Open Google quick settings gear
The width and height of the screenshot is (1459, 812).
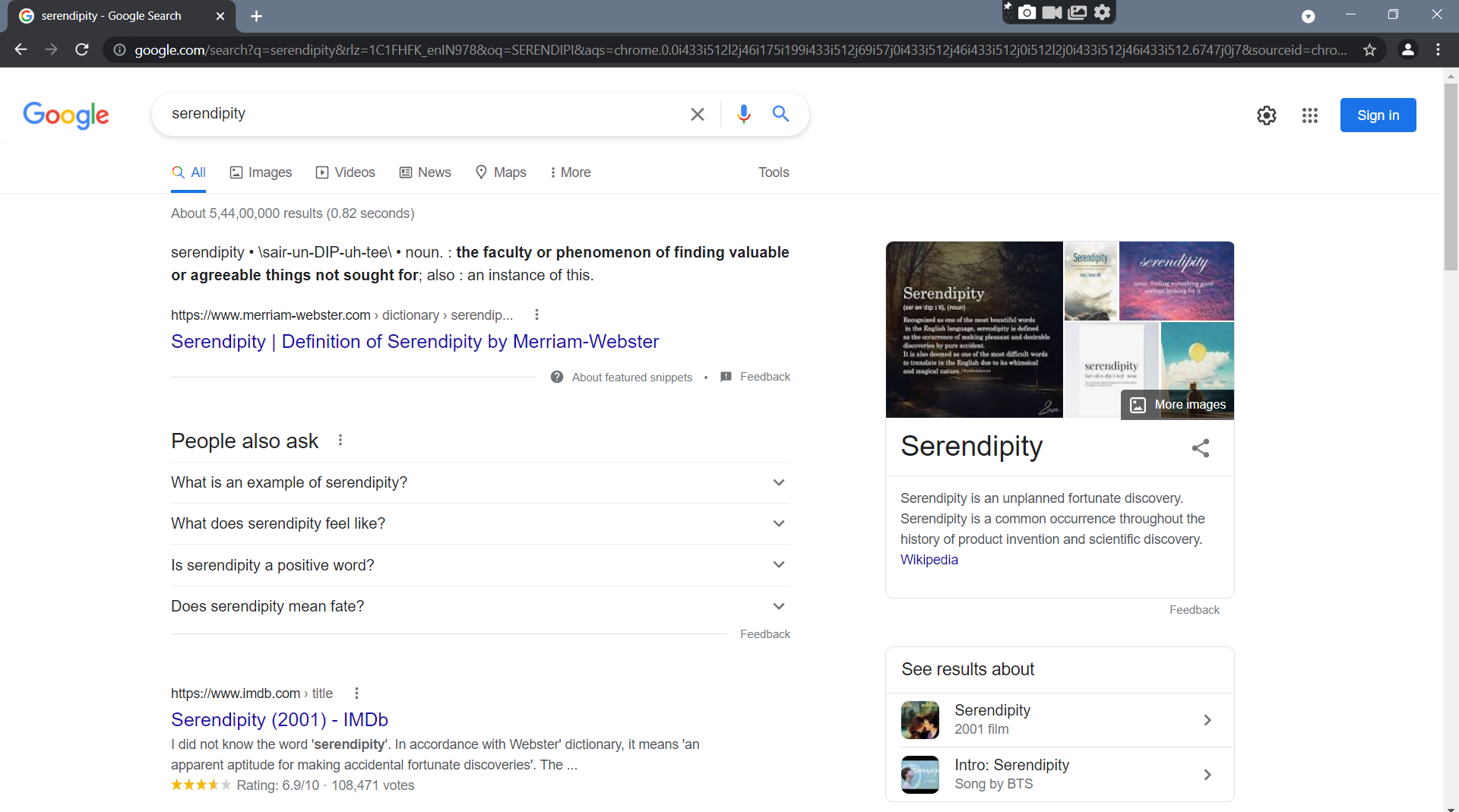(1267, 115)
